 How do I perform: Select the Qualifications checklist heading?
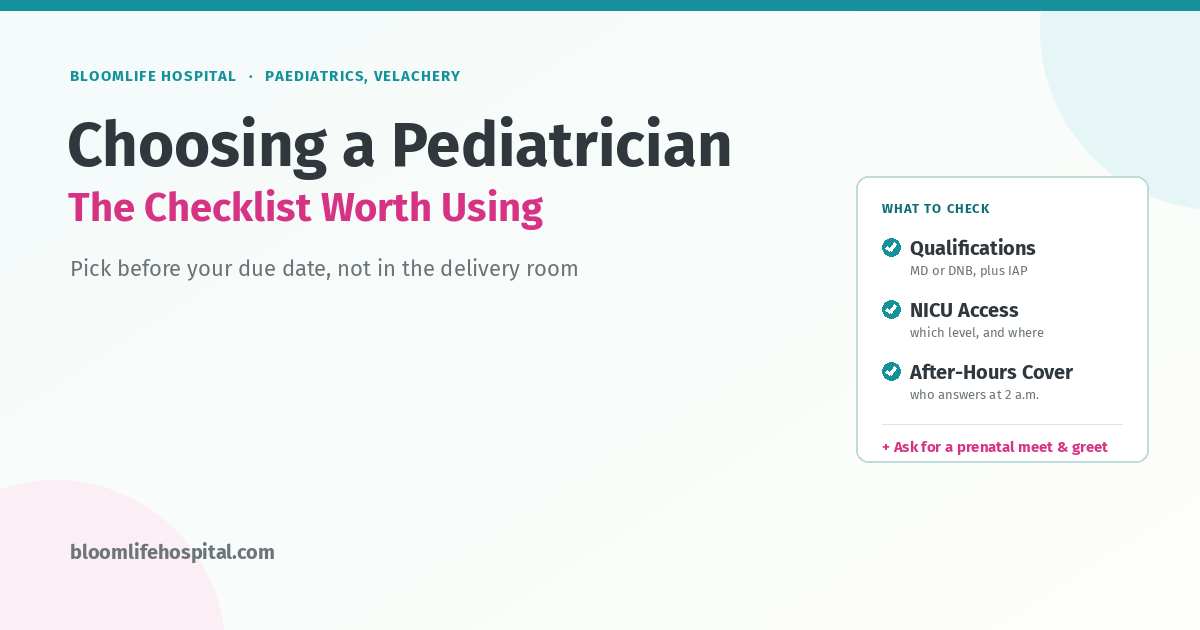972,248
